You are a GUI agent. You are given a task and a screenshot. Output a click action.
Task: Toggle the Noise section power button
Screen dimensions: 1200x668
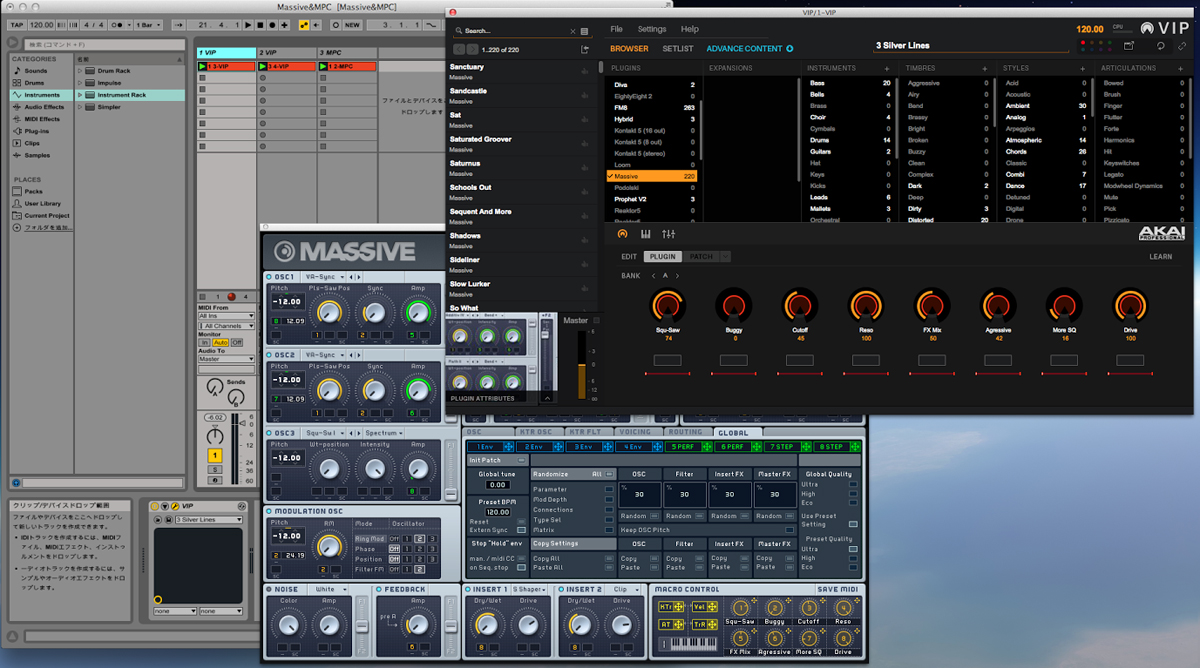pos(270,589)
